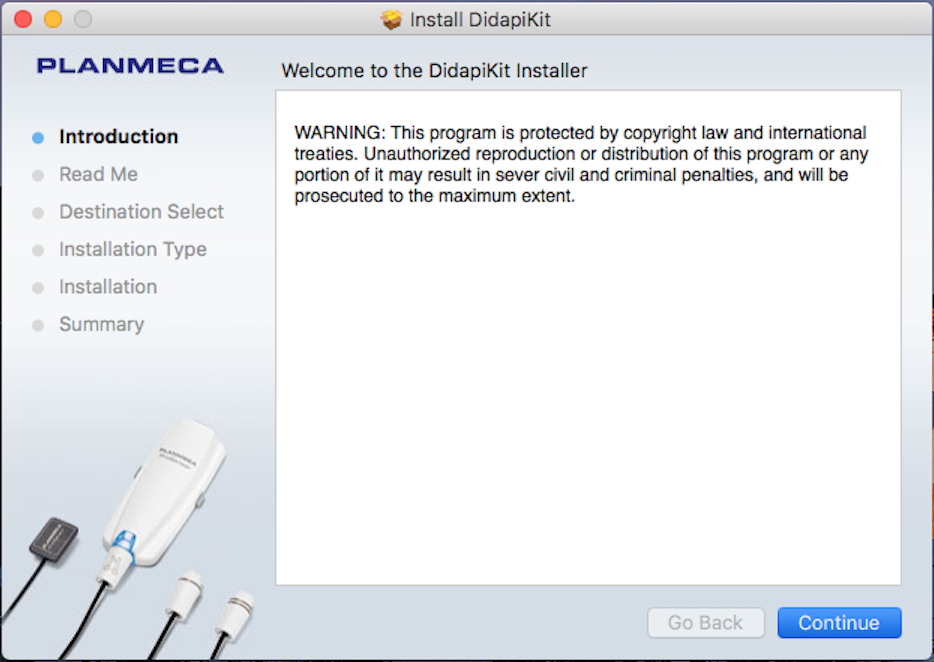Click the bullet beside Summary
Viewport: 934px width, 662px height.
click(38, 325)
